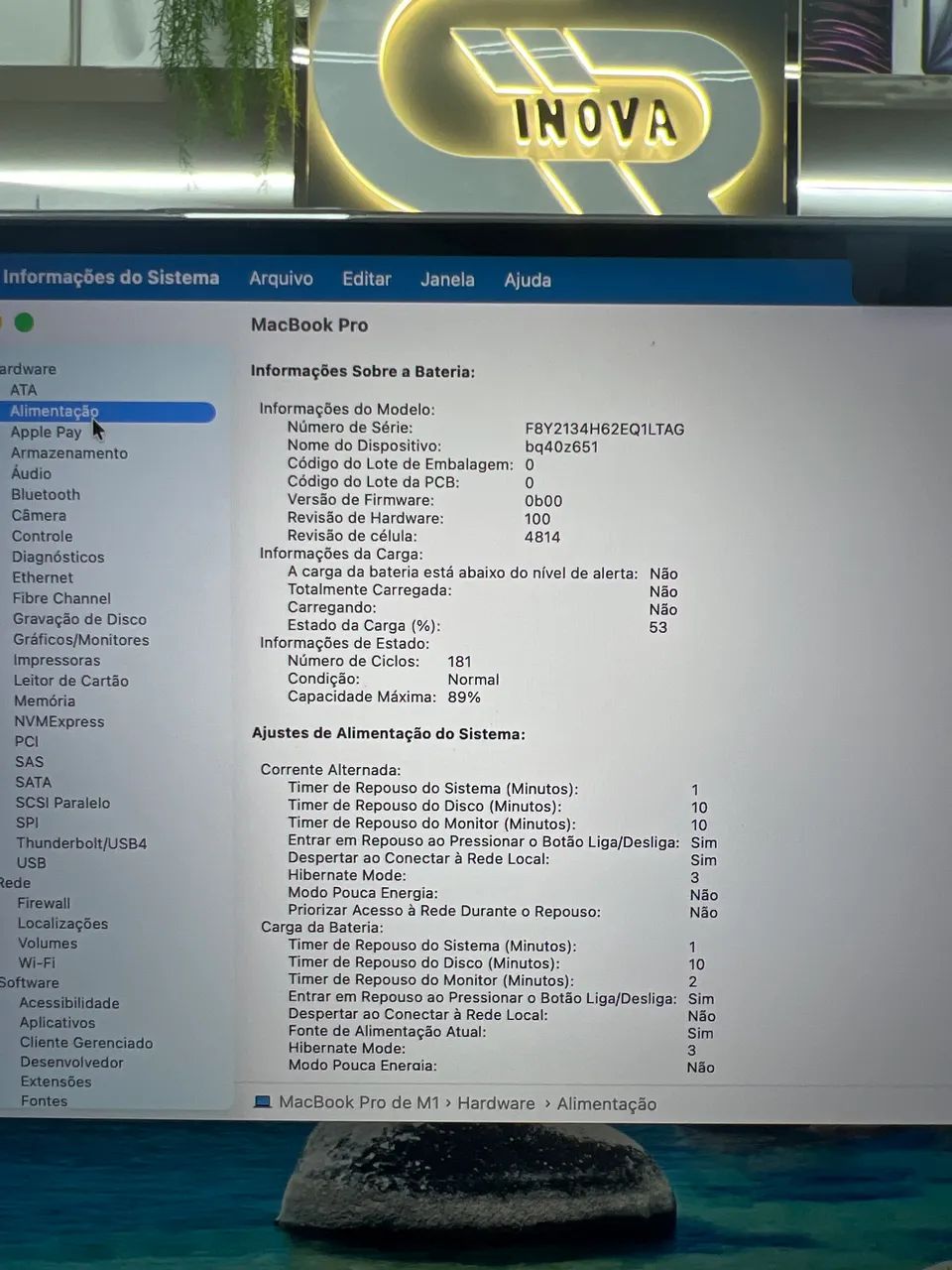The width and height of the screenshot is (952, 1270).
Task: Open the Janela menu
Action: tap(447, 280)
